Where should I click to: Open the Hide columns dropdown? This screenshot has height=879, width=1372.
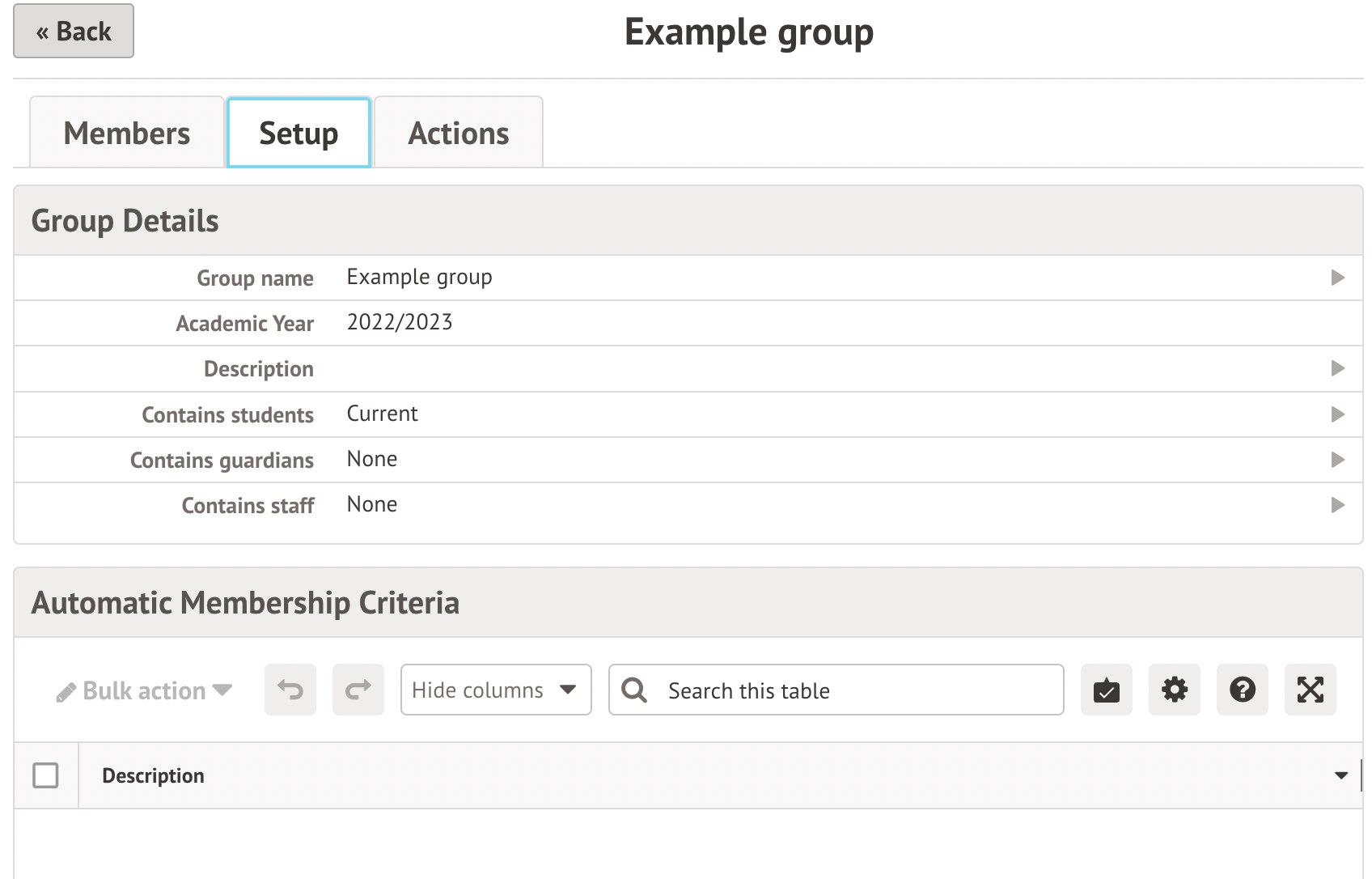495,690
